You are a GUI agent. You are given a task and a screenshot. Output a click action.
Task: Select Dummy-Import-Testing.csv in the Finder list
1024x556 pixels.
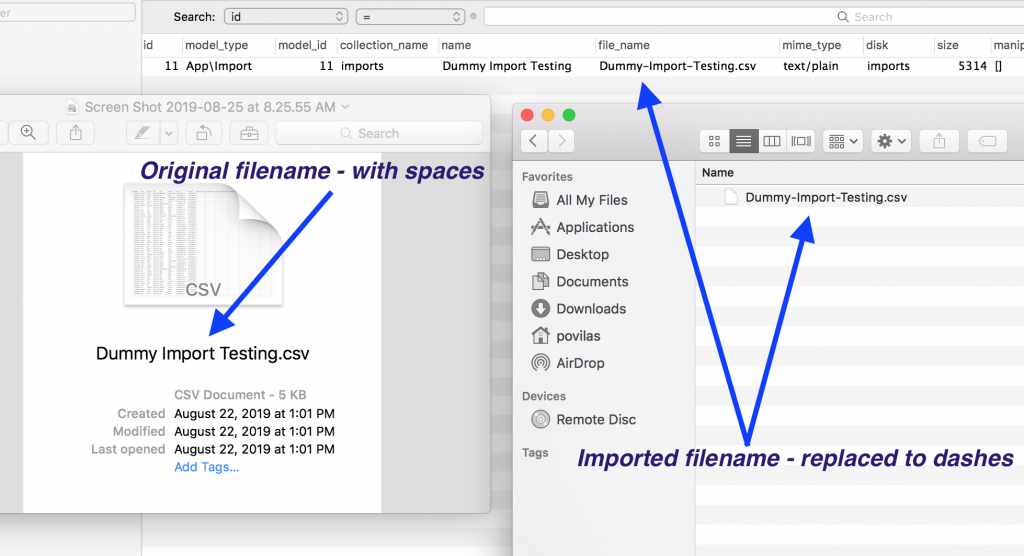click(826, 197)
